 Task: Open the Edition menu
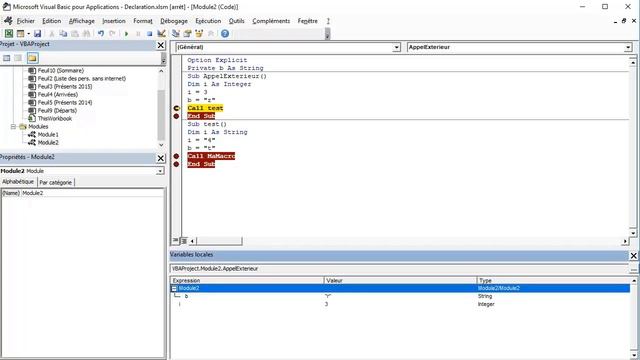pos(51,21)
